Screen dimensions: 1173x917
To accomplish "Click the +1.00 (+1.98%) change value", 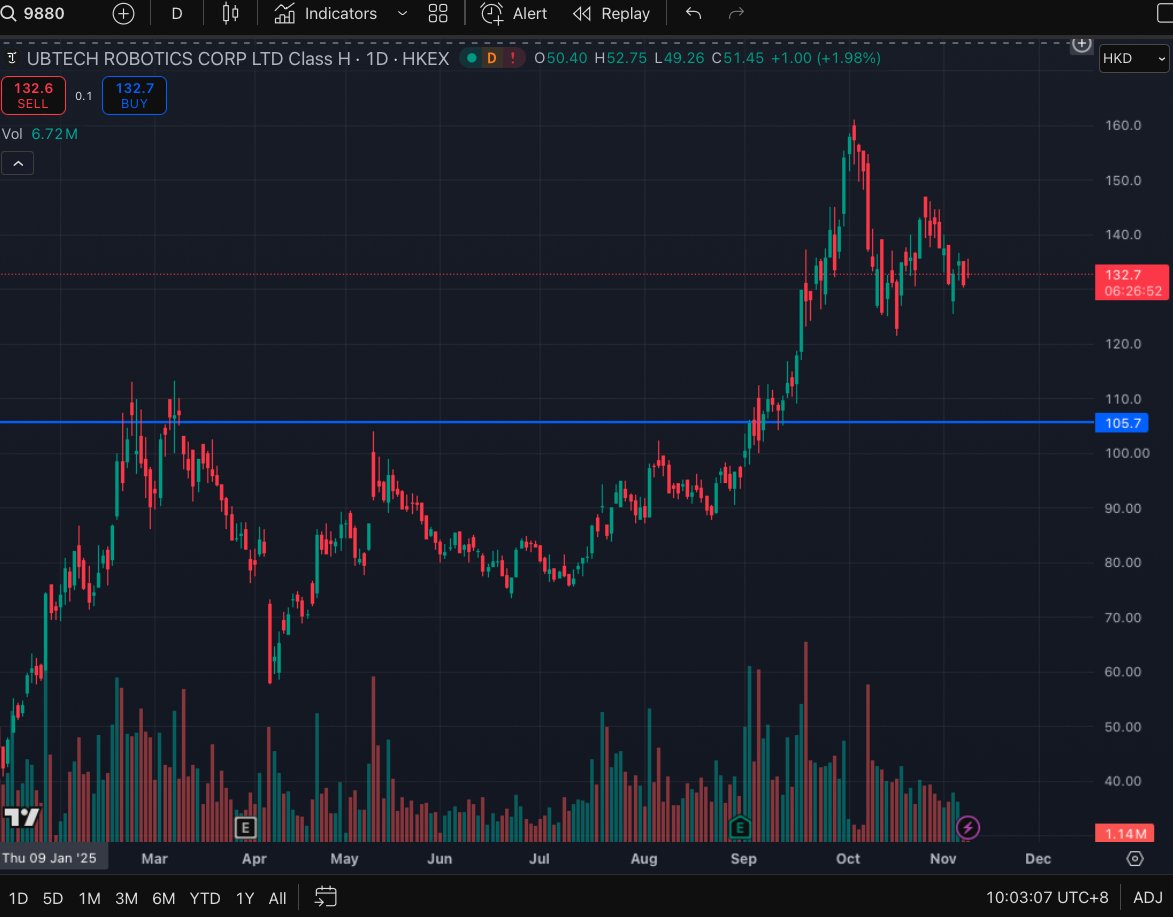I will click(826, 58).
